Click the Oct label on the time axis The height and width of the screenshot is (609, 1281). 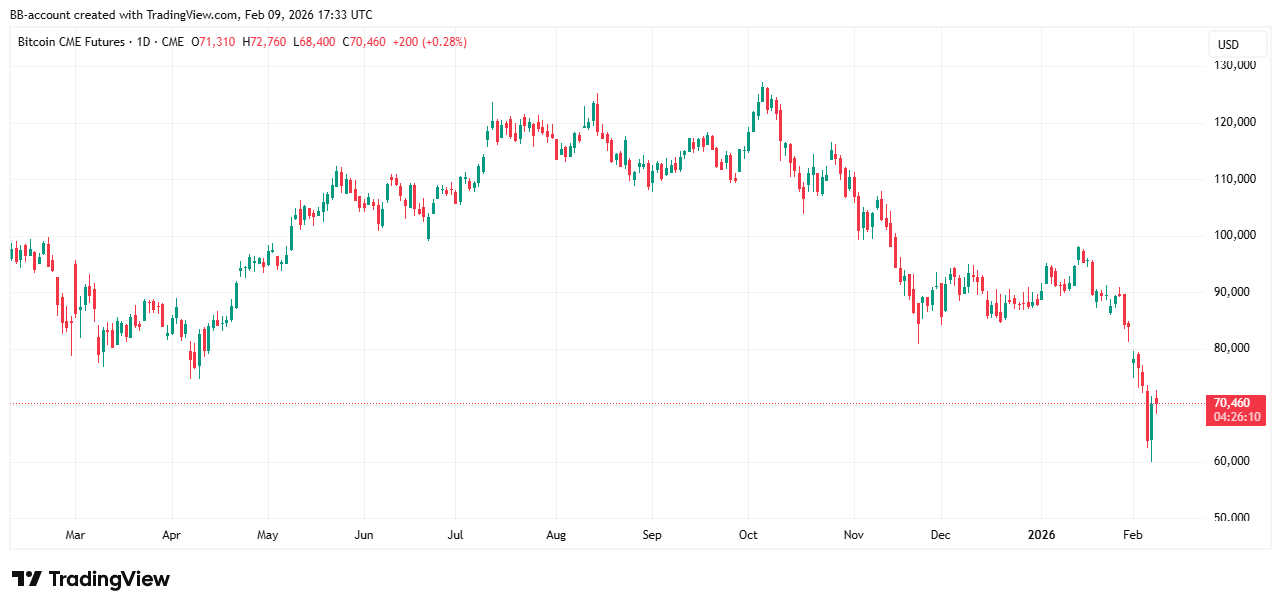coord(748,535)
